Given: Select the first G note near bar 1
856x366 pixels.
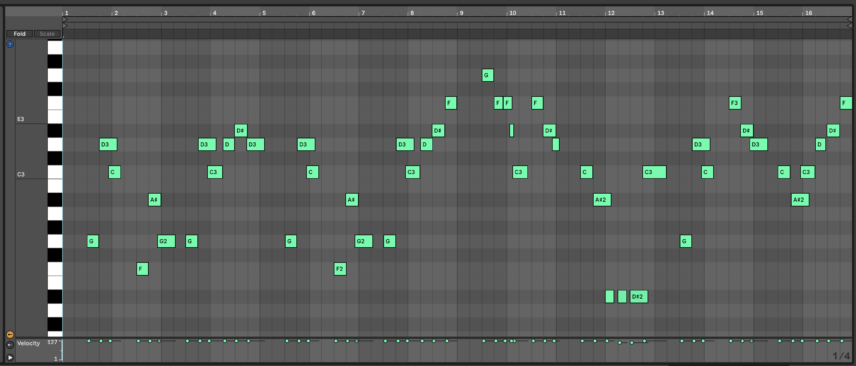Looking at the screenshot, I should [93, 241].
